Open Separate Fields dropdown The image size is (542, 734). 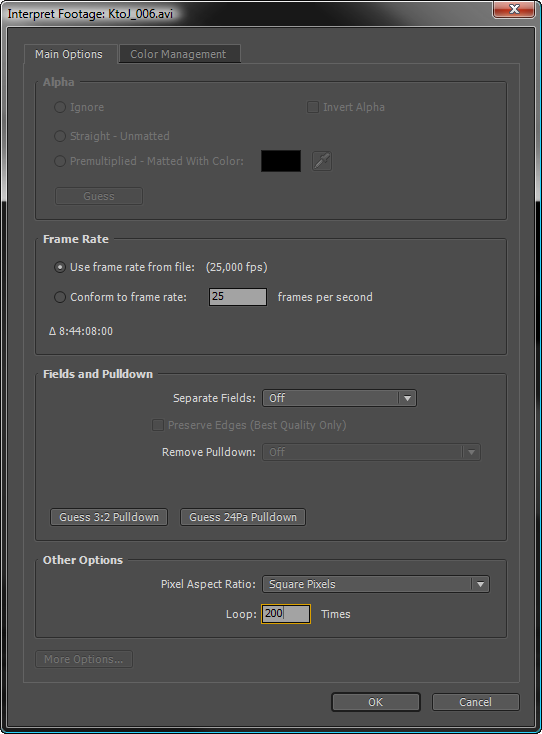tap(339, 398)
